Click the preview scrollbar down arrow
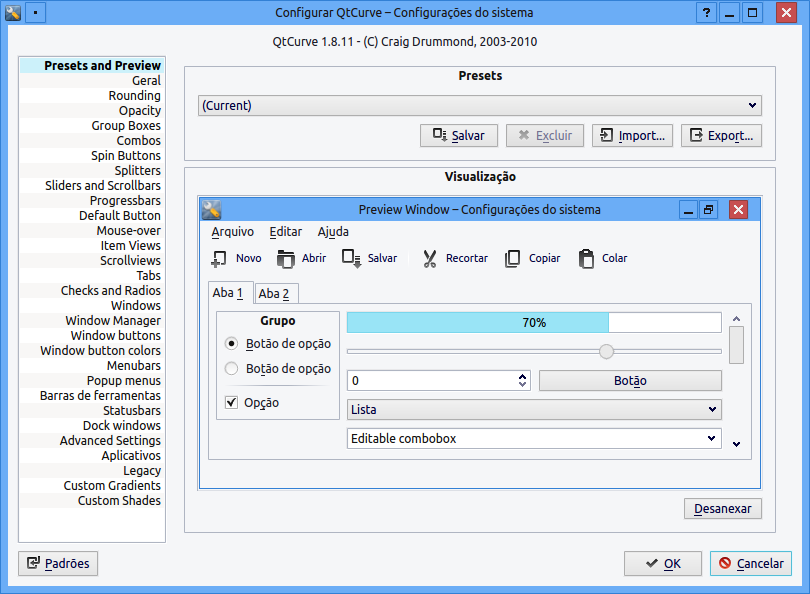Screen dimensions: 810x594 pos(737,444)
